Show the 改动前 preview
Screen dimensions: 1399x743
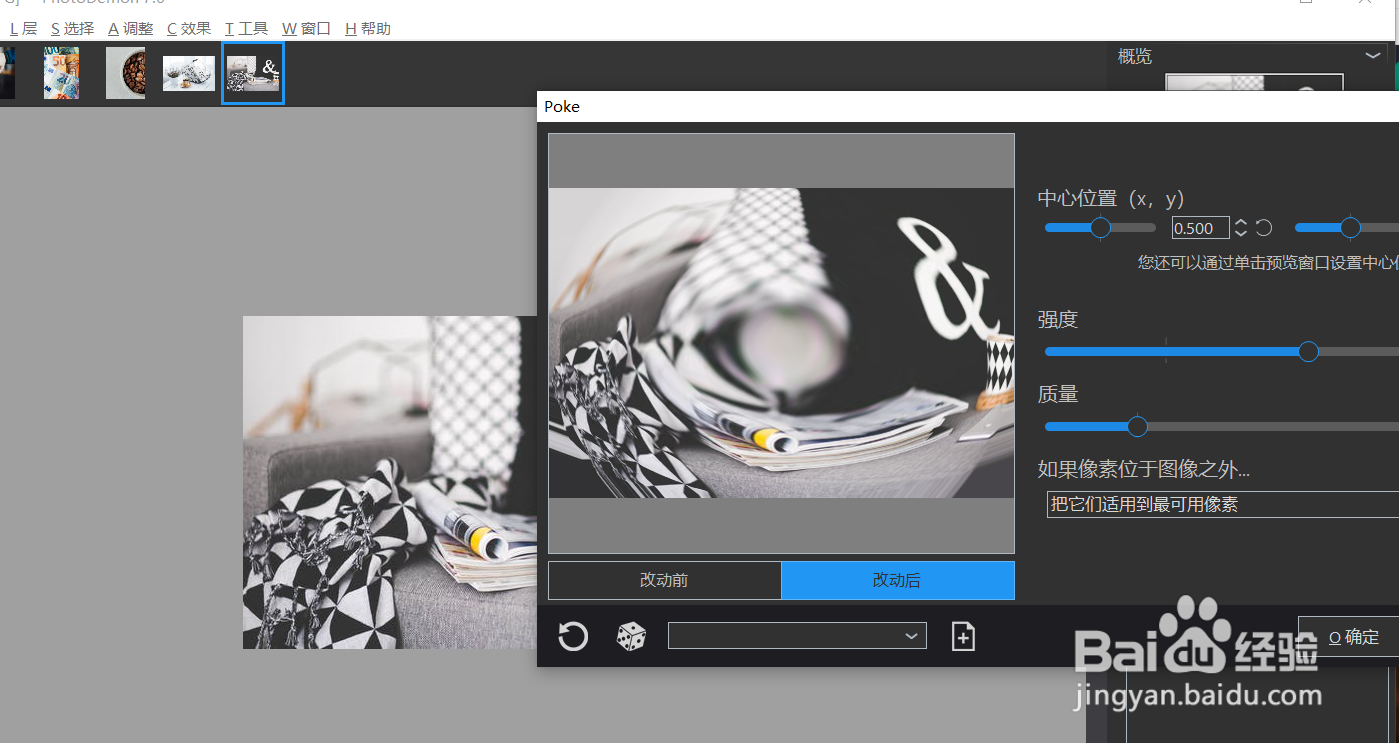click(664, 580)
